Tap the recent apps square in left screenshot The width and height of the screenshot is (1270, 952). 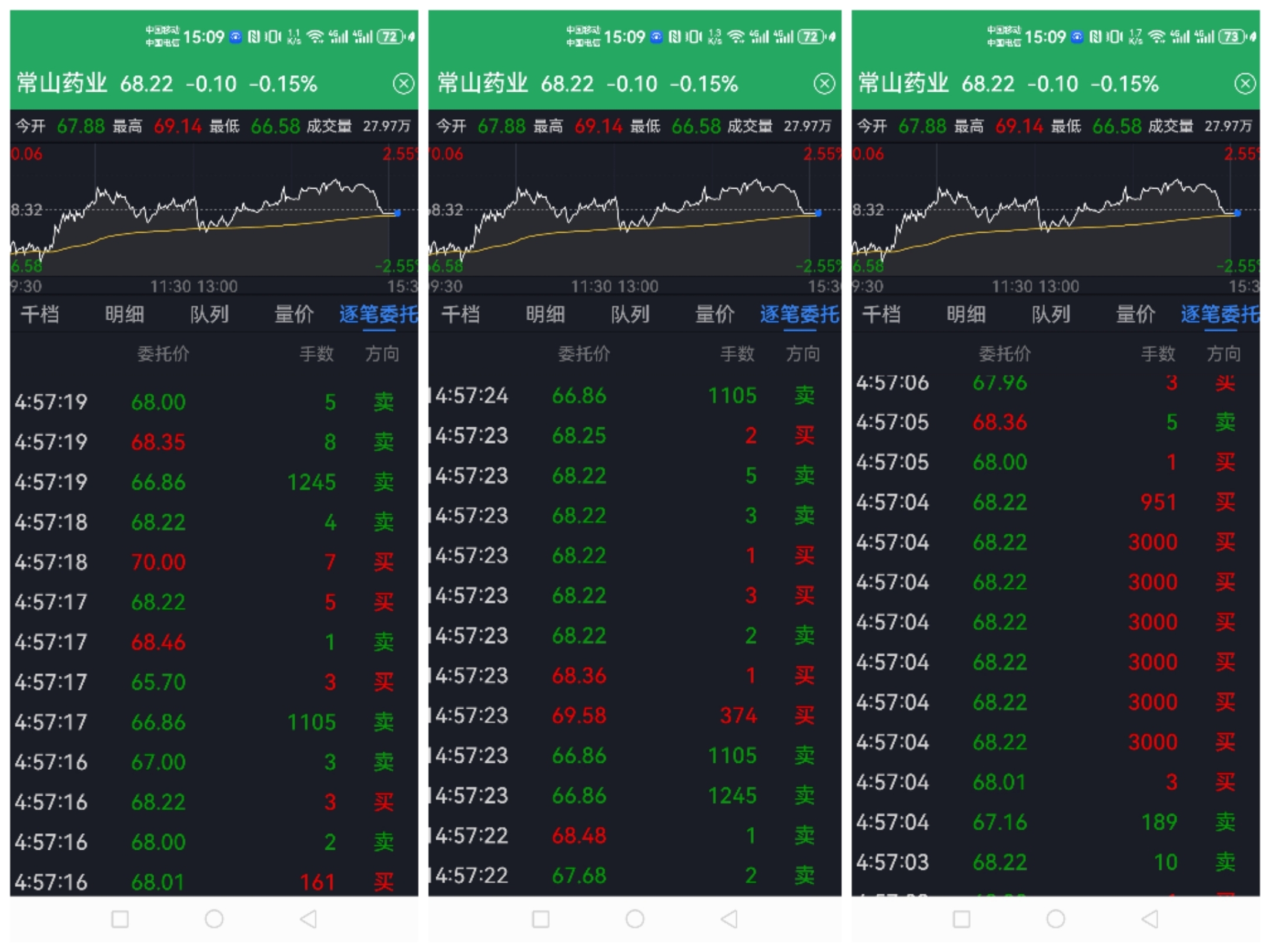[120, 919]
